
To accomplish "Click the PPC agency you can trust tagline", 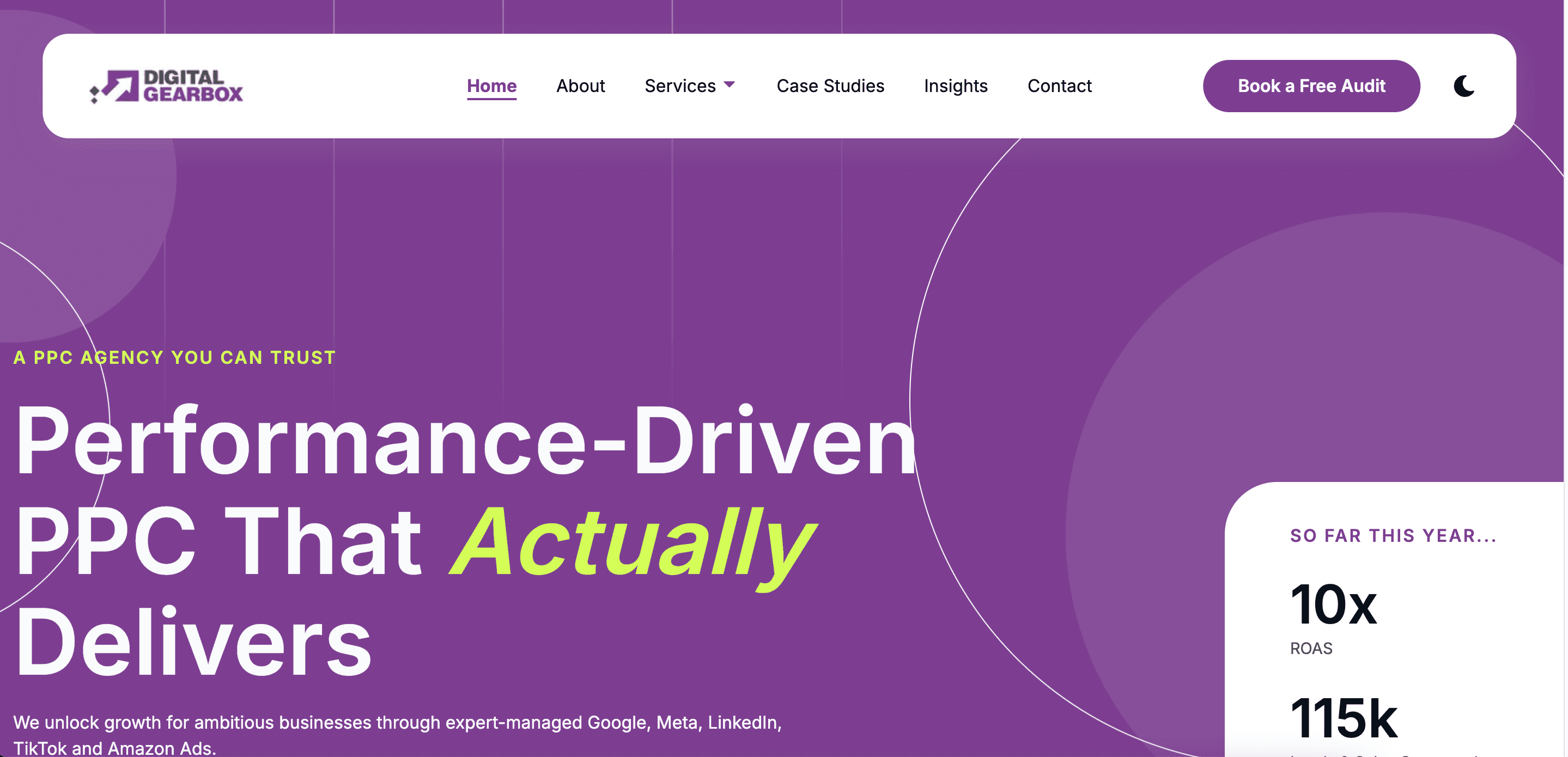I will (174, 357).
